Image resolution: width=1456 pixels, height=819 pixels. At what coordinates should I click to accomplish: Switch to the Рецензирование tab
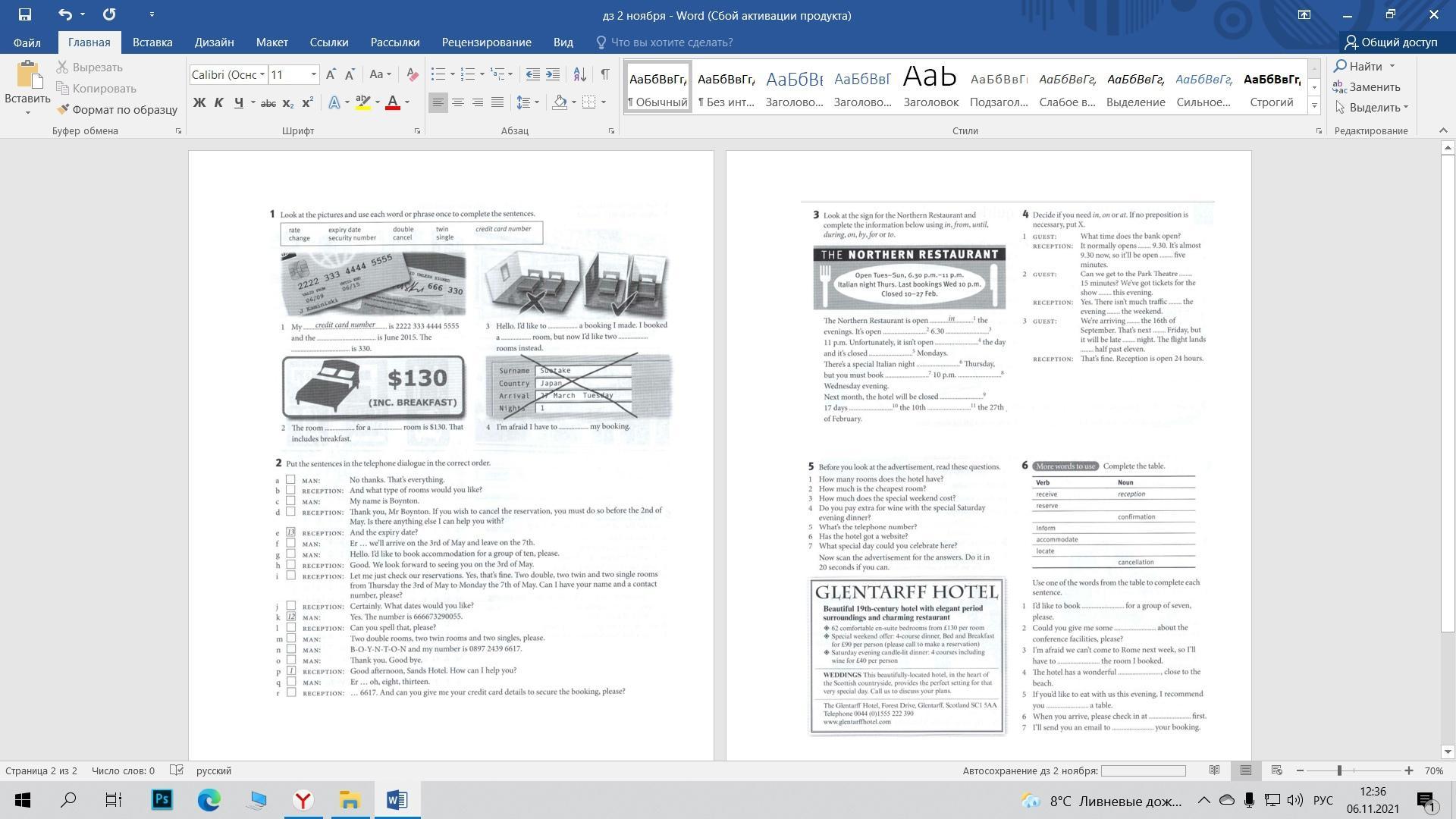pos(486,42)
